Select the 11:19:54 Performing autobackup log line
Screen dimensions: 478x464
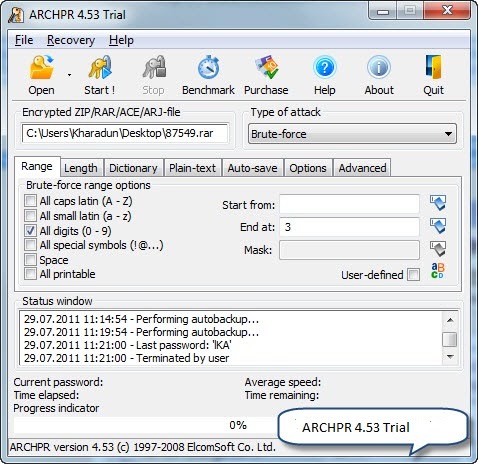tap(141, 332)
